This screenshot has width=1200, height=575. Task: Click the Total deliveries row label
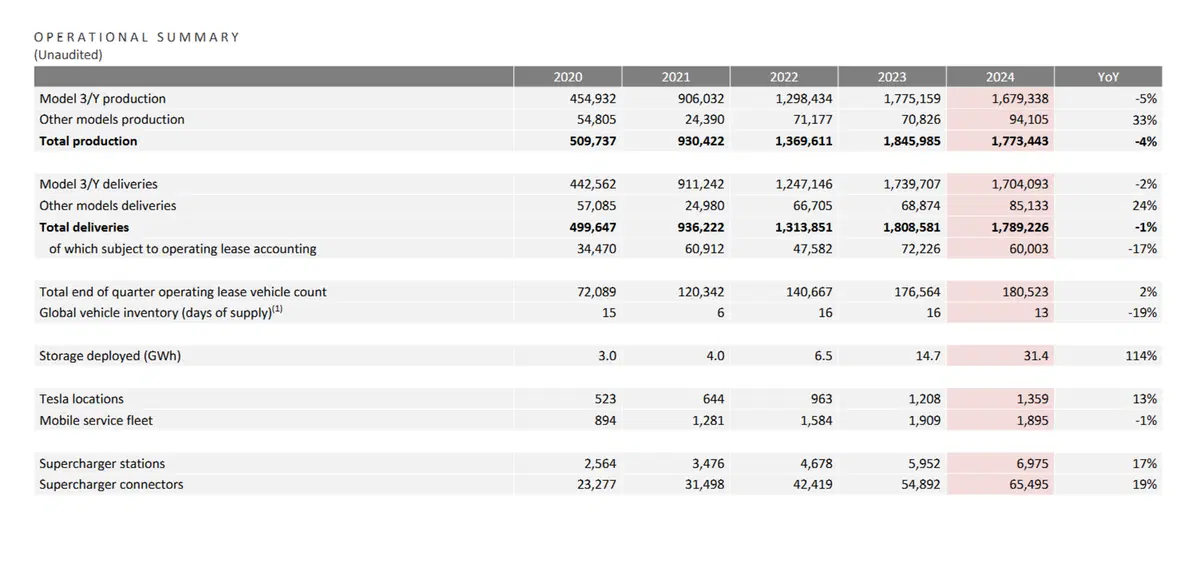(84, 227)
